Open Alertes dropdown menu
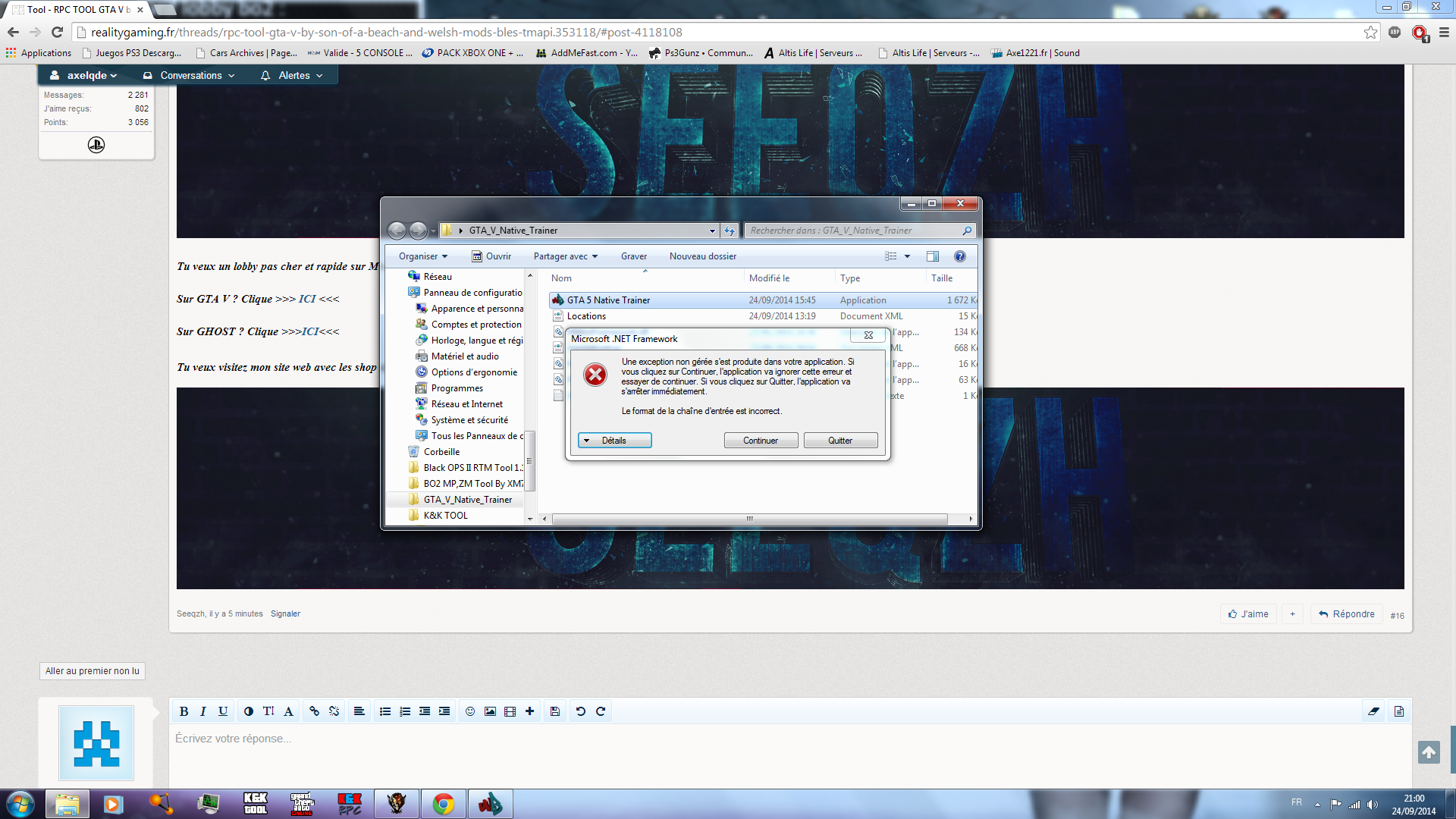 [292, 75]
